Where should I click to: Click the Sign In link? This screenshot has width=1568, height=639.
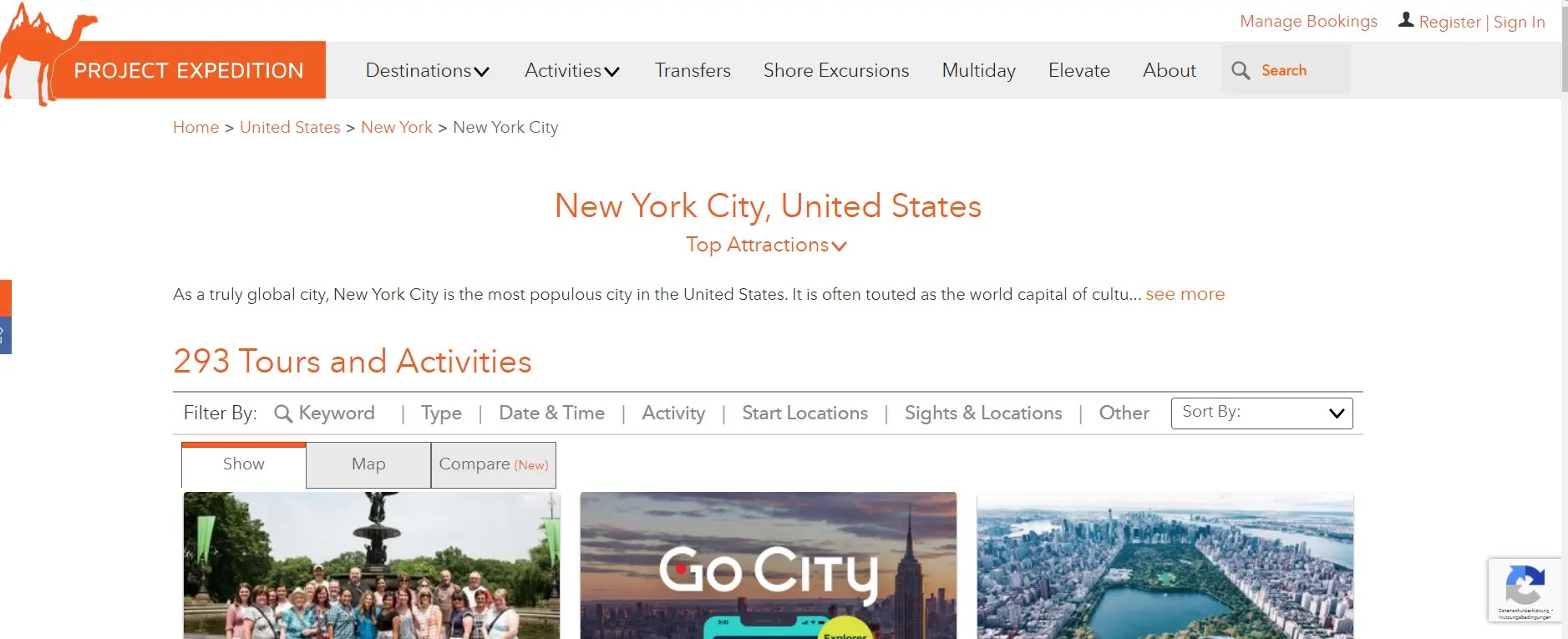[1520, 22]
